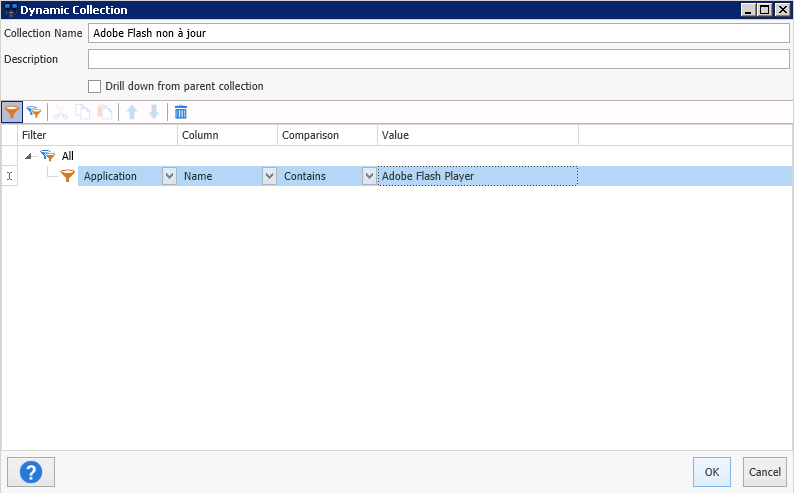Collapse the All group tree node
Image resolution: width=794 pixels, height=493 pixels.
(x=27, y=156)
